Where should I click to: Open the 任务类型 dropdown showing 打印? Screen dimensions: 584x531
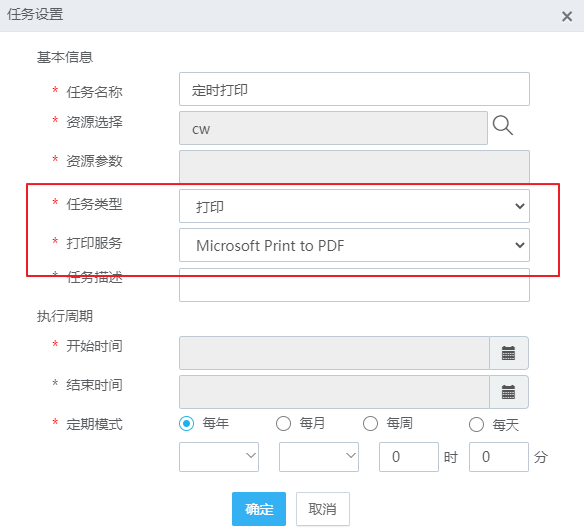point(354,206)
